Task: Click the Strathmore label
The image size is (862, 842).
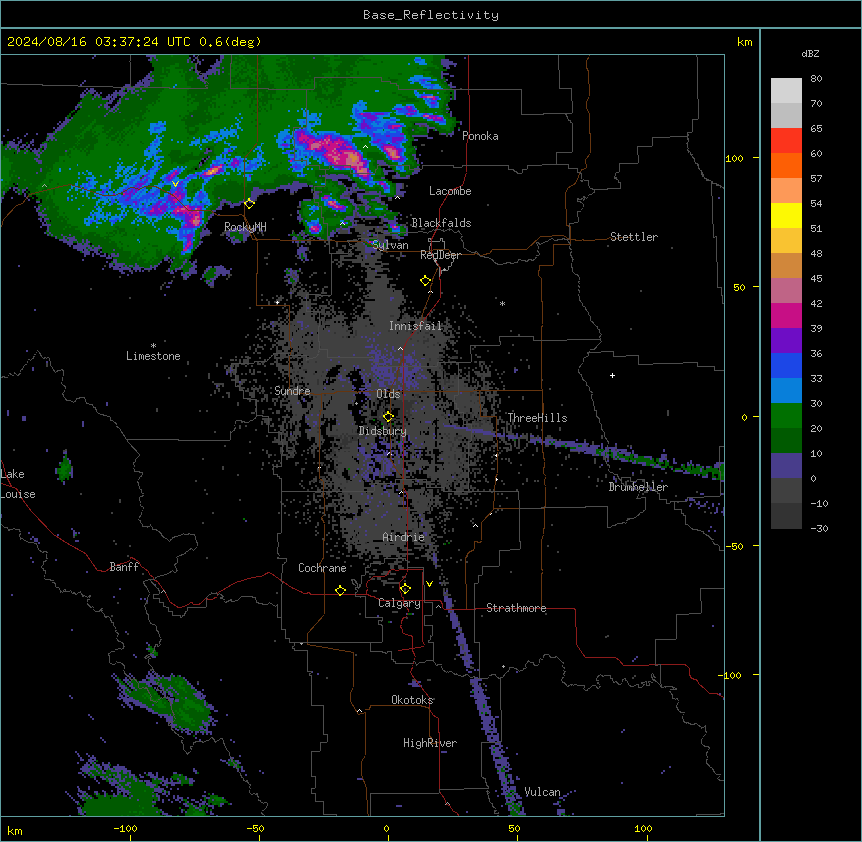Action: pyautogui.click(x=516, y=608)
